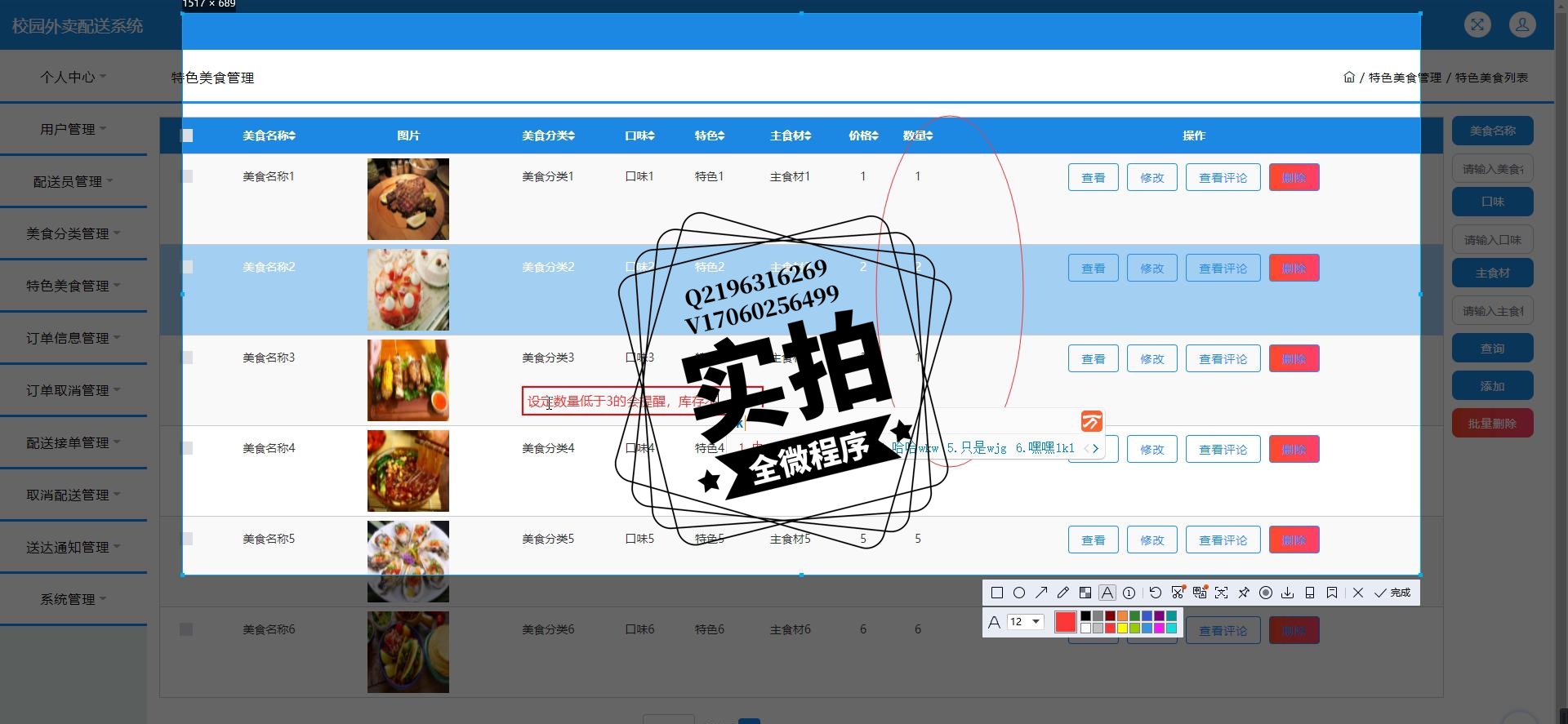The image size is (1568, 724).
Task: Check the box for 美食名称2
Action: click(x=187, y=267)
